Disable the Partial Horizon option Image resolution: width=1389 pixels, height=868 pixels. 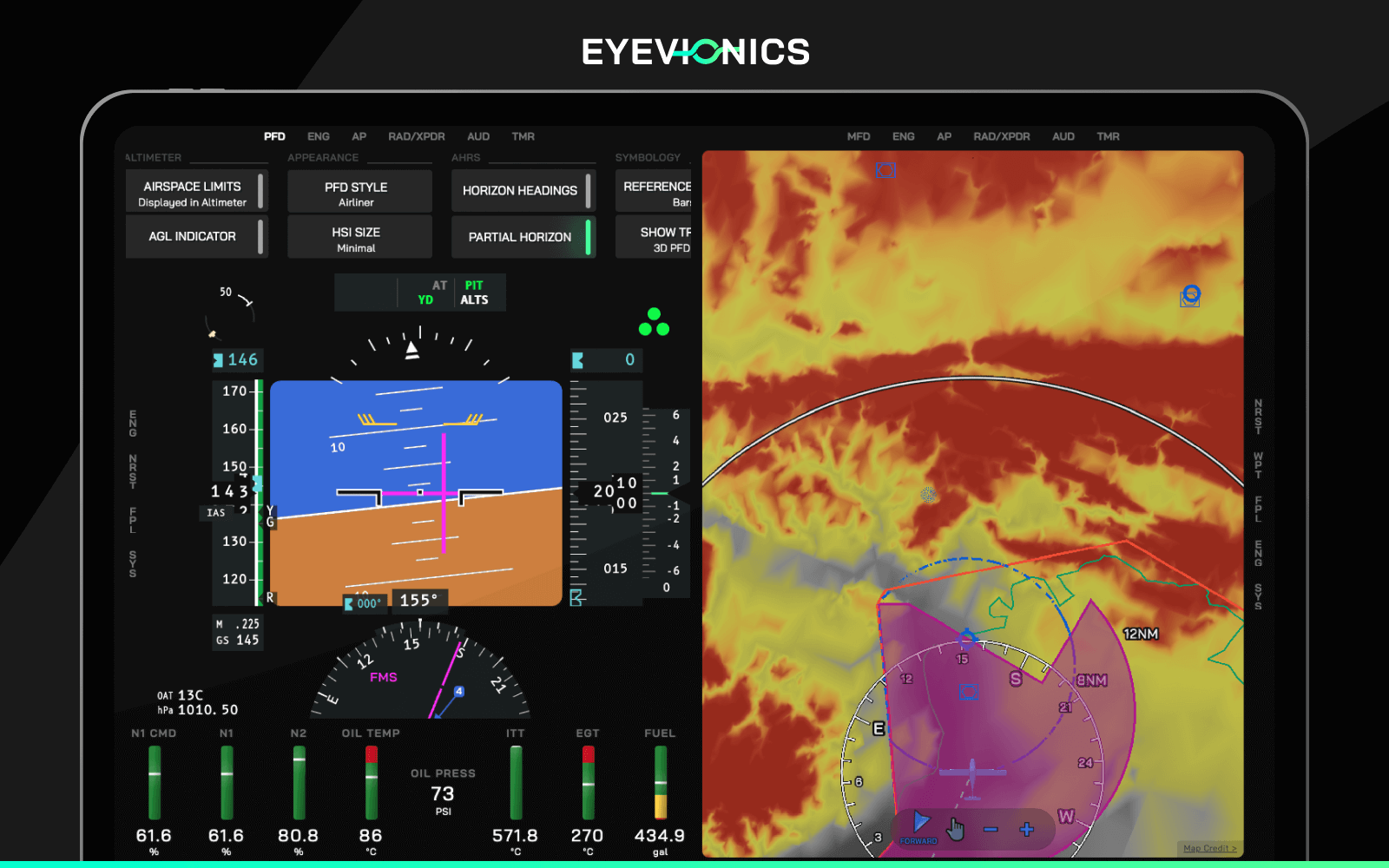click(x=523, y=236)
